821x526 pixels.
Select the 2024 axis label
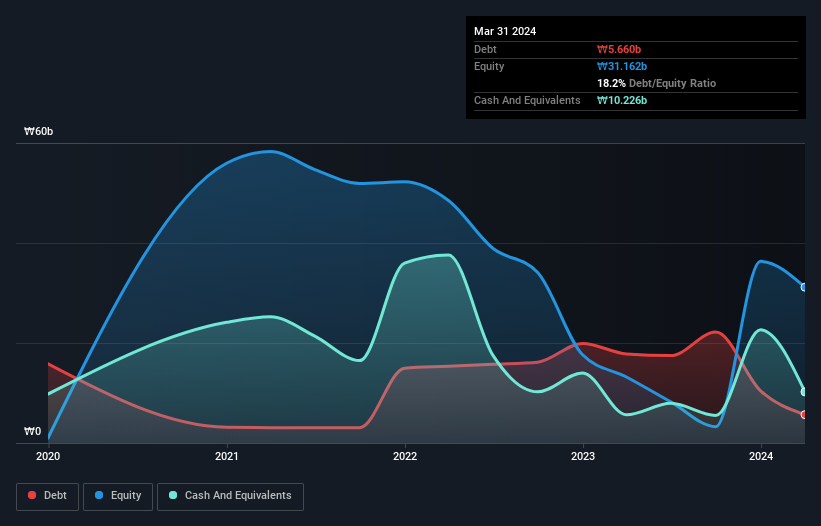coord(761,456)
